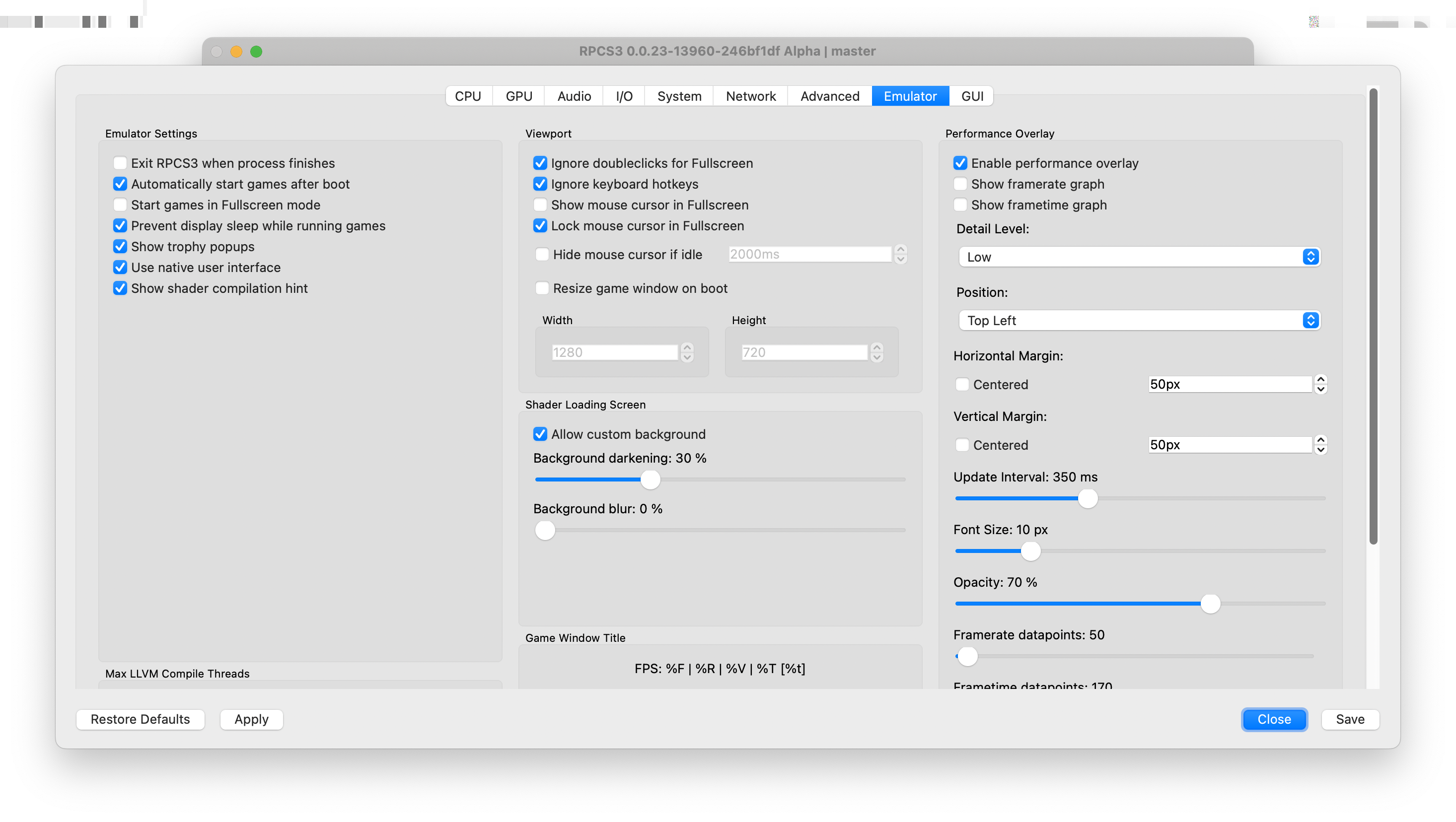Enable Start games in Fullscreen mode
1456x822 pixels.
pos(120,205)
